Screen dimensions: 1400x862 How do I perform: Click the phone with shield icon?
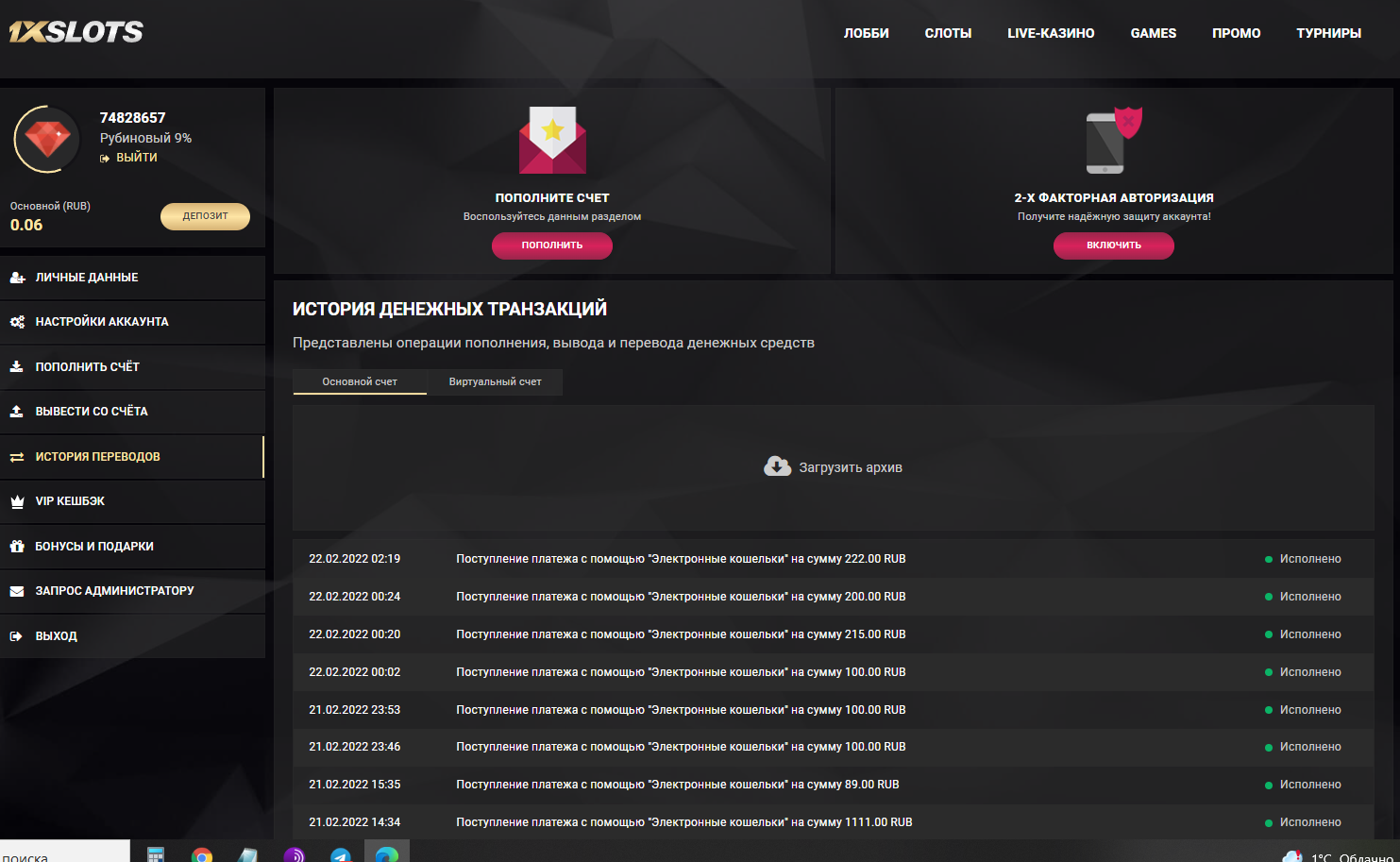coord(1114,140)
